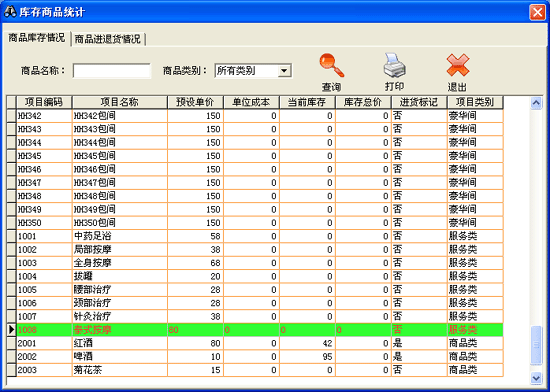
Task: Sort by 项目编码 column header
Action: point(44,102)
